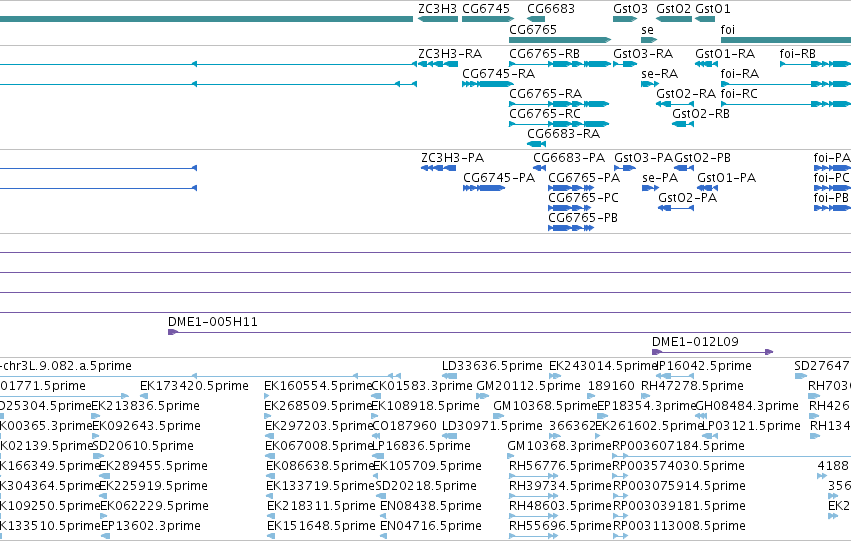The width and height of the screenshot is (851, 541).
Task: Click the BAC clone label DME1-005H11
Action: pyautogui.click(x=213, y=322)
